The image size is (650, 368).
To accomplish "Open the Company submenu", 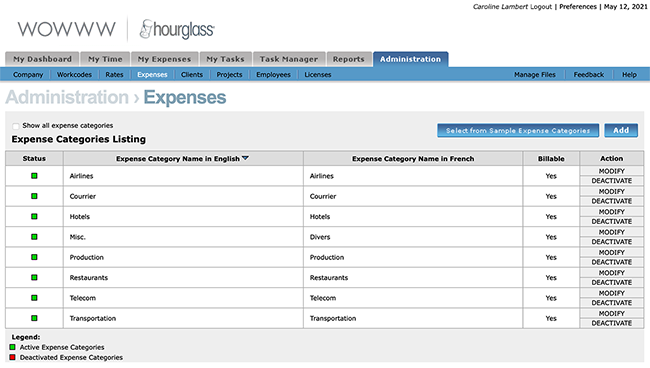I will 28,75.
